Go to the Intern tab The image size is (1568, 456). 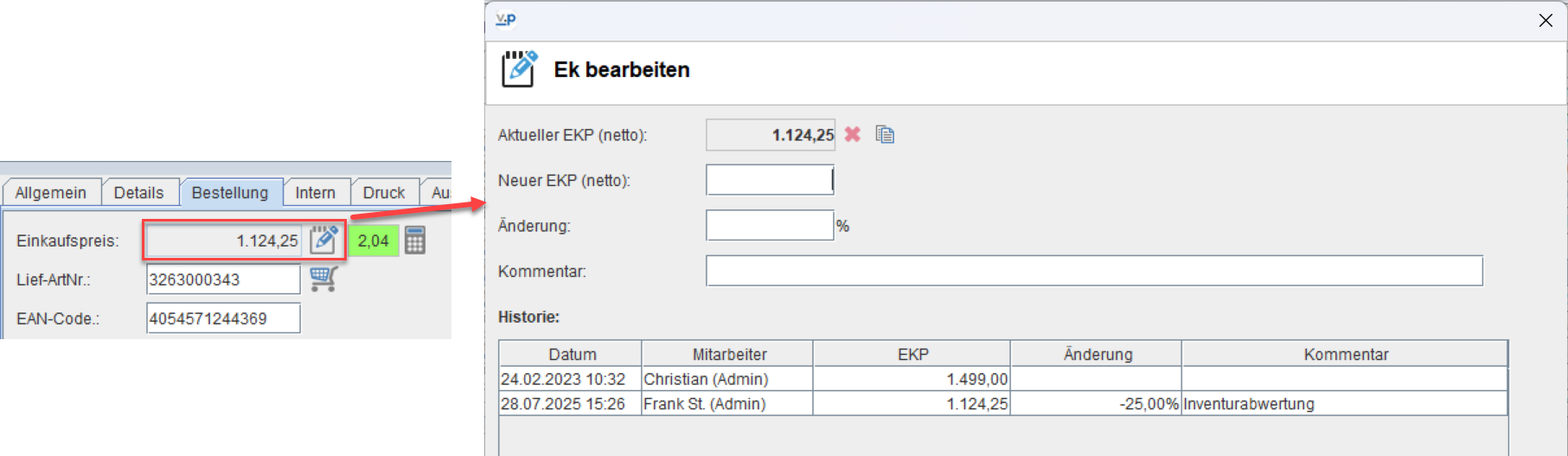coord(316,192)
